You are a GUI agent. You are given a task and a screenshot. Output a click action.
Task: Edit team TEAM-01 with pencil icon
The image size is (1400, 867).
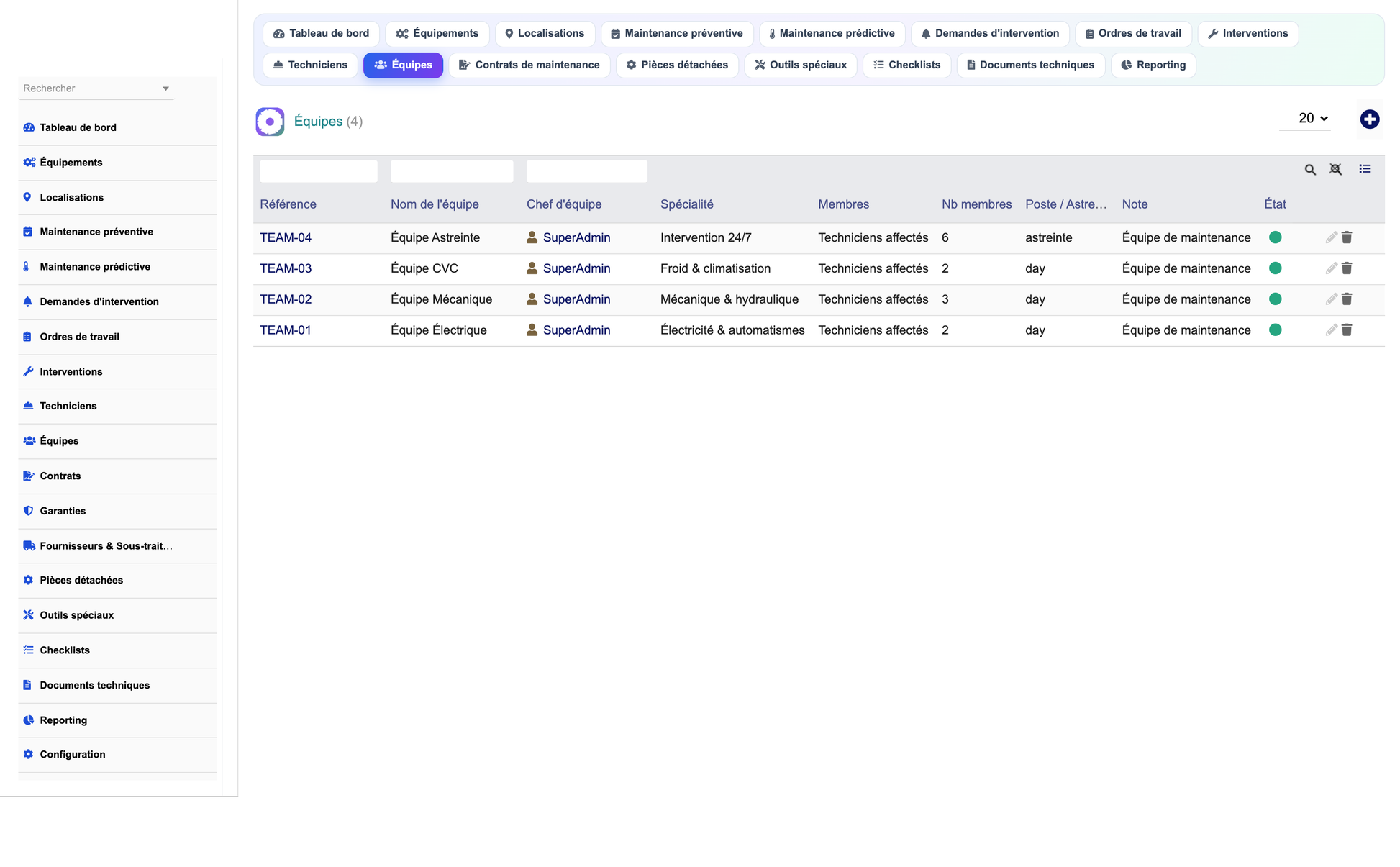pos(1331,330)
